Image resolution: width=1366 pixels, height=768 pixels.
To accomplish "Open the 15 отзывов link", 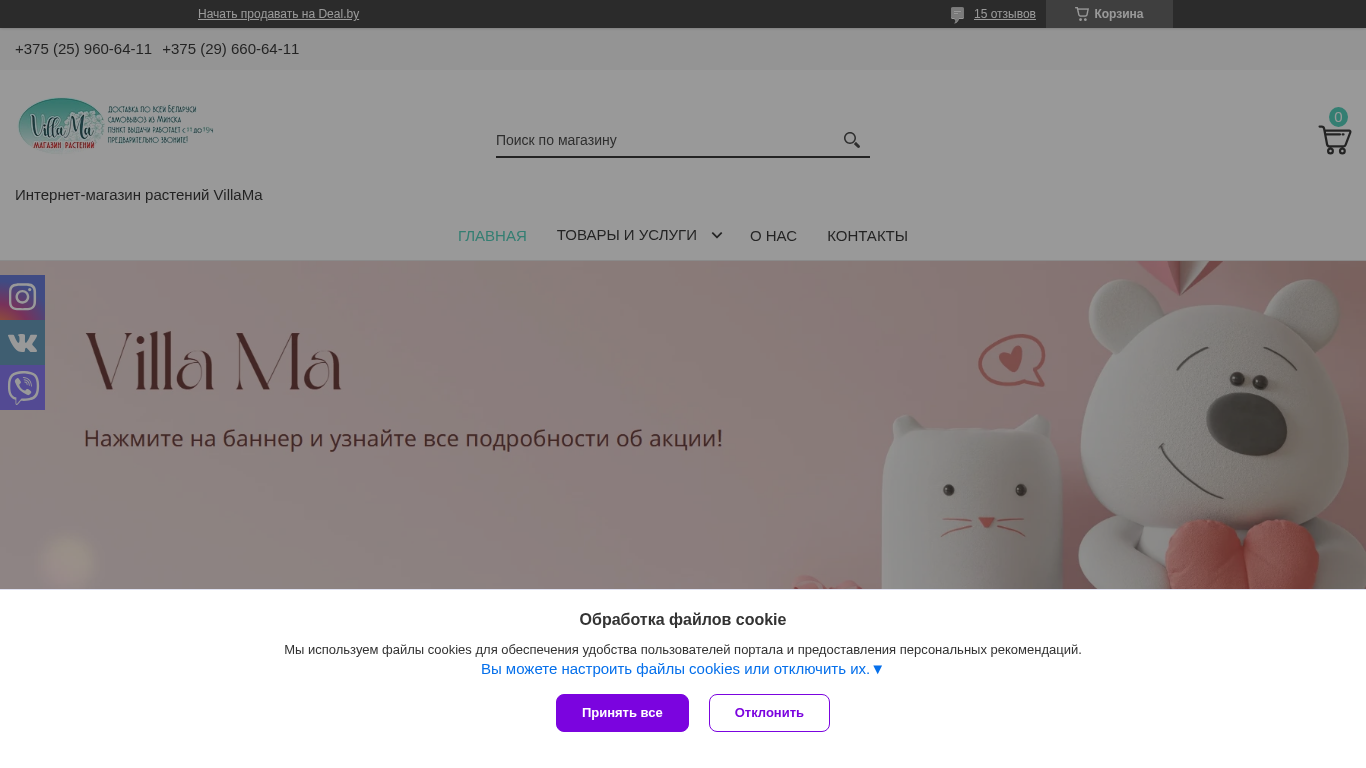I will click(1005, 14).
